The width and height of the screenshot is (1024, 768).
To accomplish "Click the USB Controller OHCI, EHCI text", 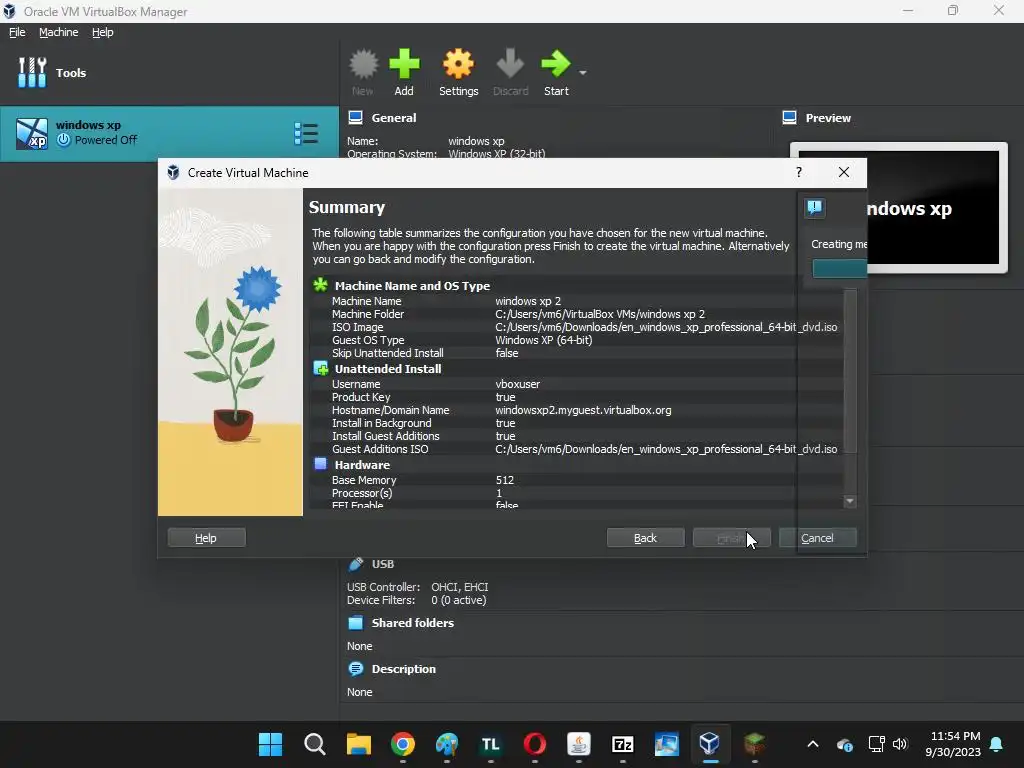I will coord(460,587).
